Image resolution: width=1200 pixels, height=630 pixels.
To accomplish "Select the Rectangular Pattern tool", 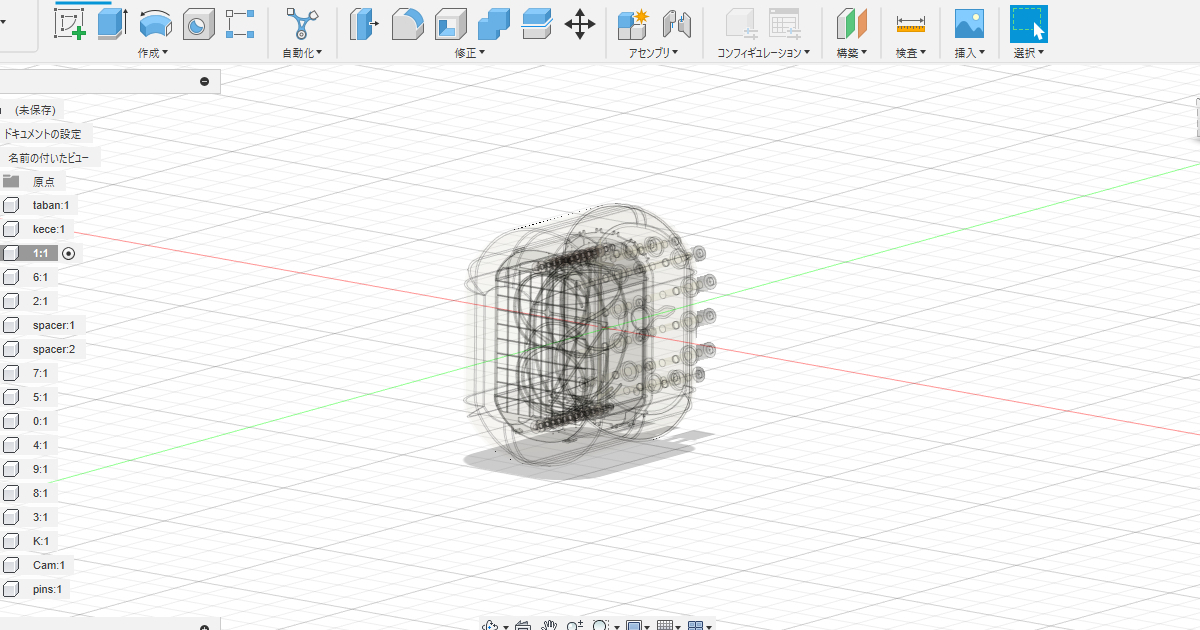I will coord(241,23).
